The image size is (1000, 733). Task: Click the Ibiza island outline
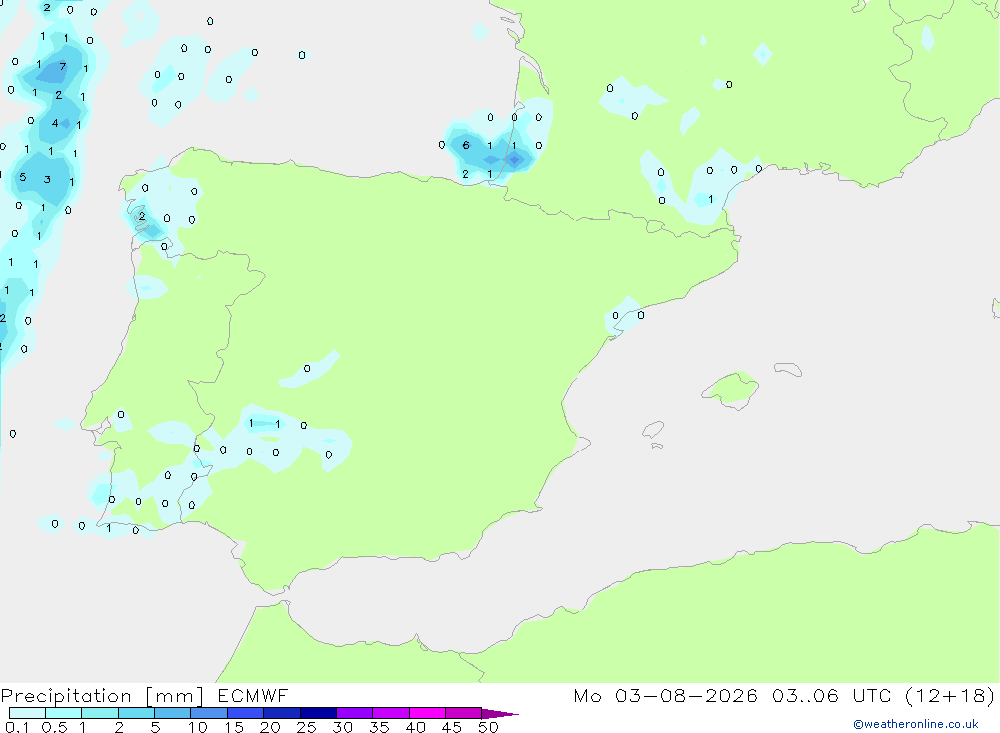653,429
